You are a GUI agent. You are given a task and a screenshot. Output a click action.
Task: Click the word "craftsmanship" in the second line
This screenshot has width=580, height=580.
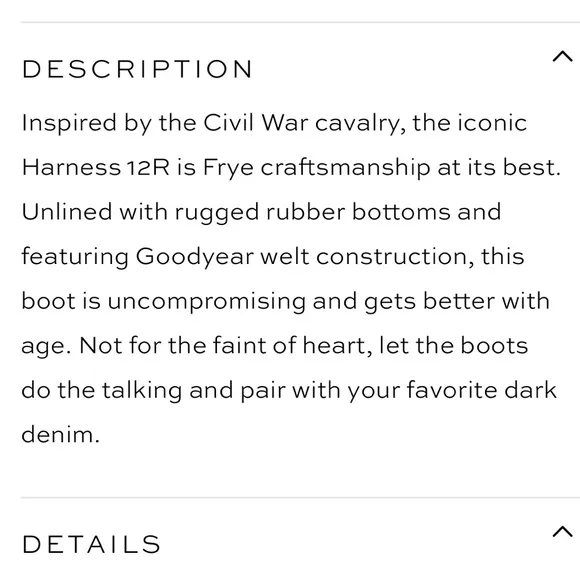[345, 168]
